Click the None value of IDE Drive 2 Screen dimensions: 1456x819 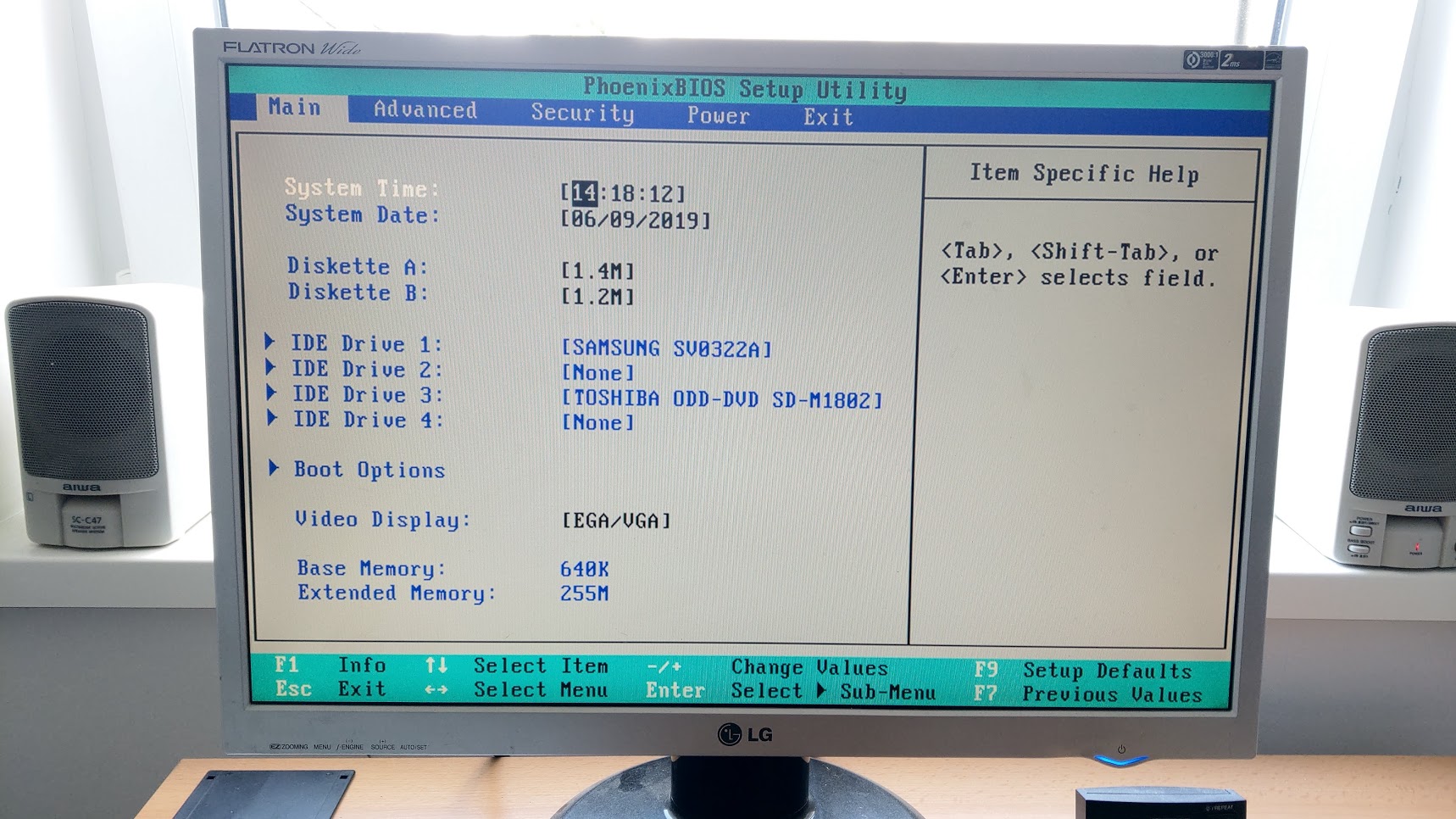point(598,373)
